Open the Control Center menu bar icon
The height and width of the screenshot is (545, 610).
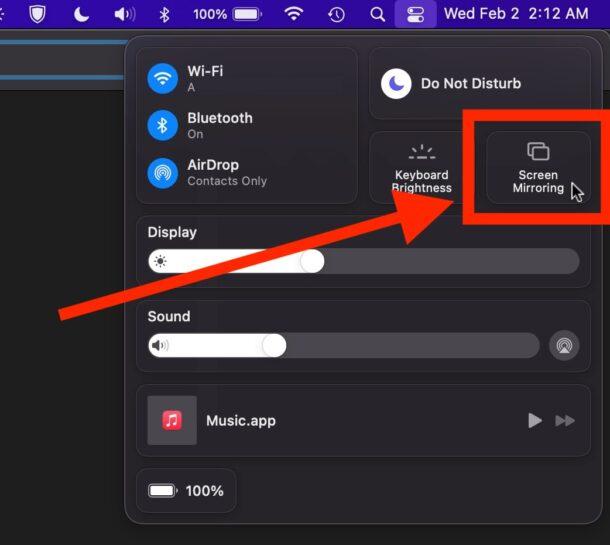coord(415,14)
